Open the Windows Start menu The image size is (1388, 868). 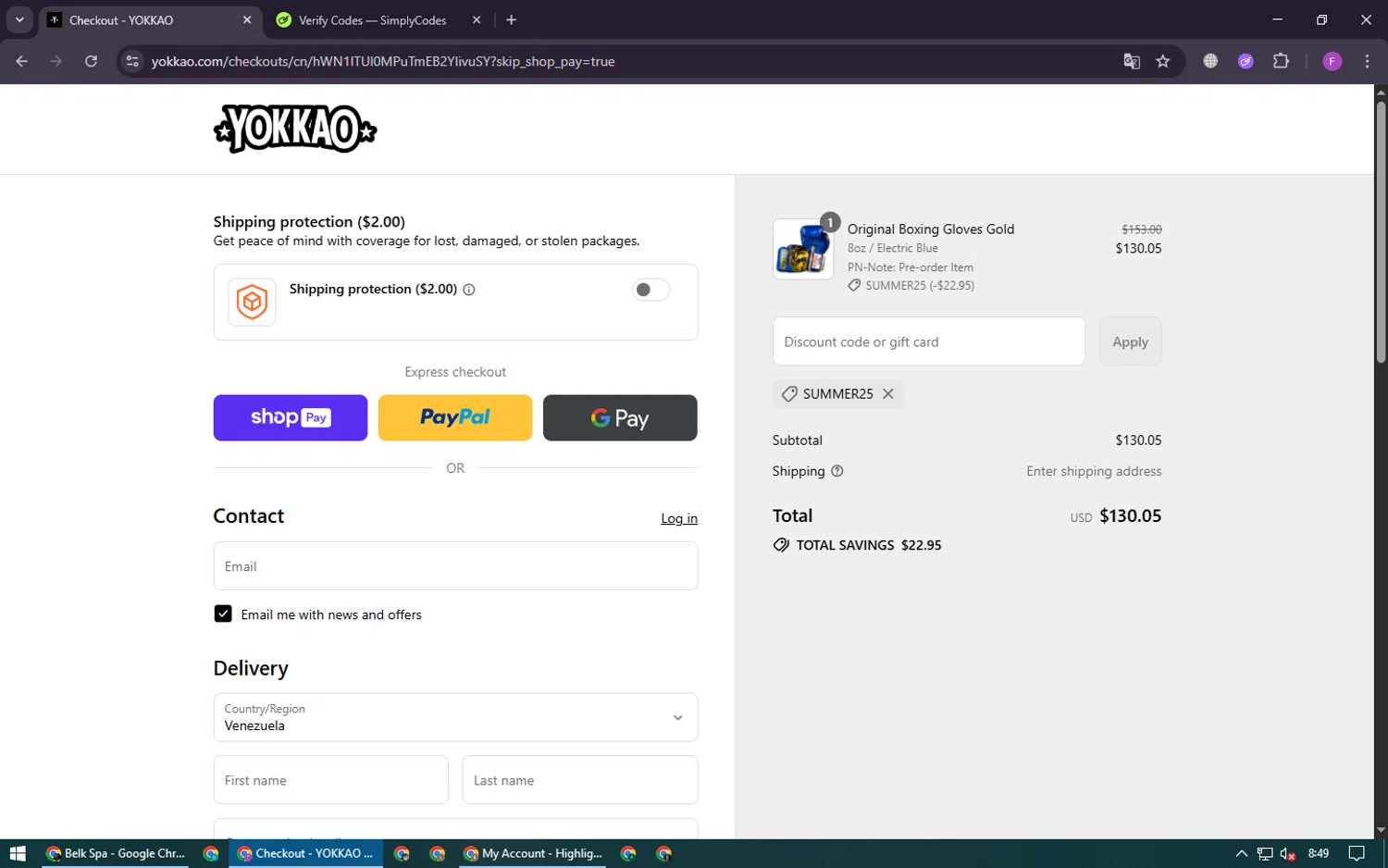[x=18, y=853]
